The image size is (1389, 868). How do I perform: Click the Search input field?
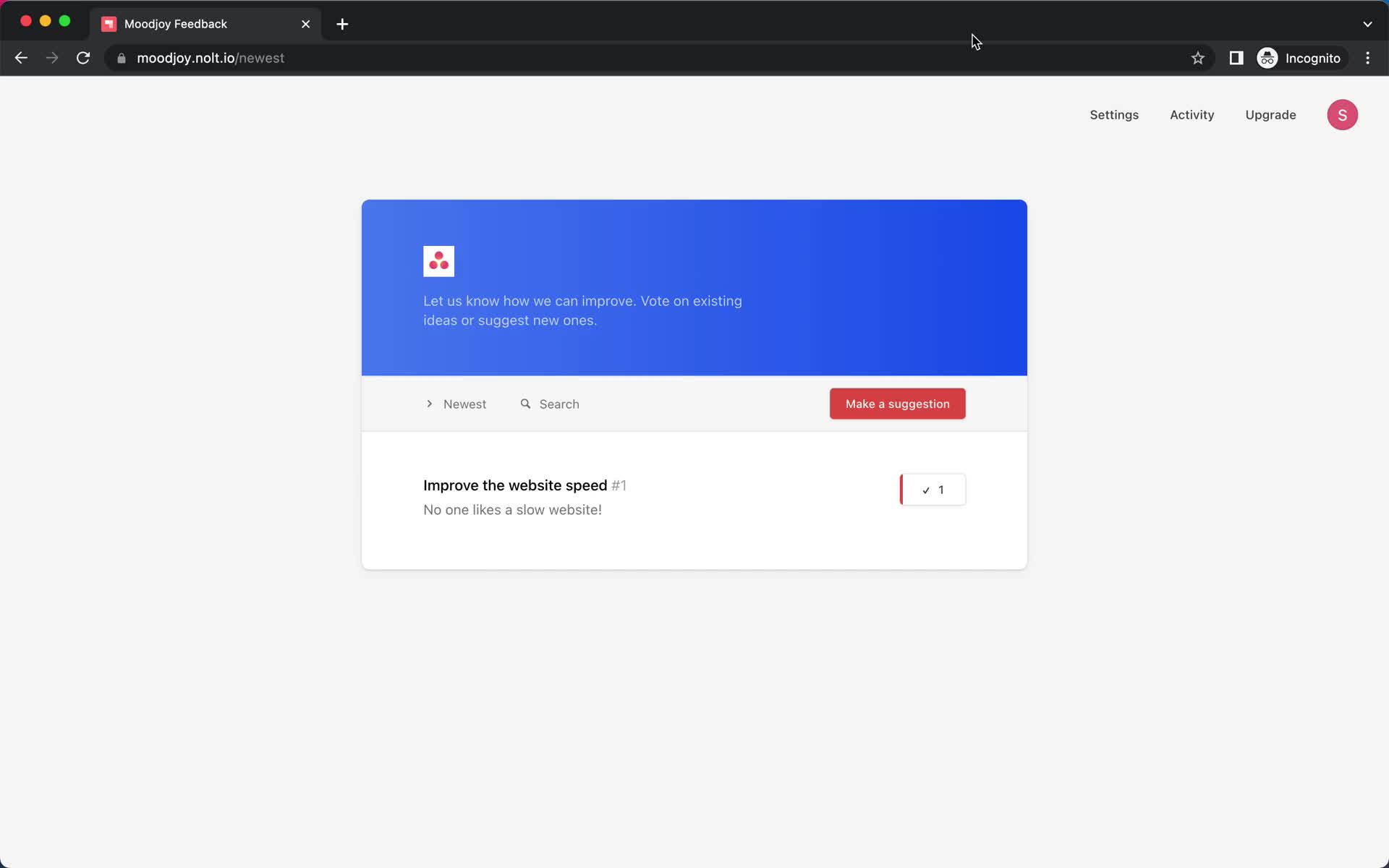[x=559, y=403]
